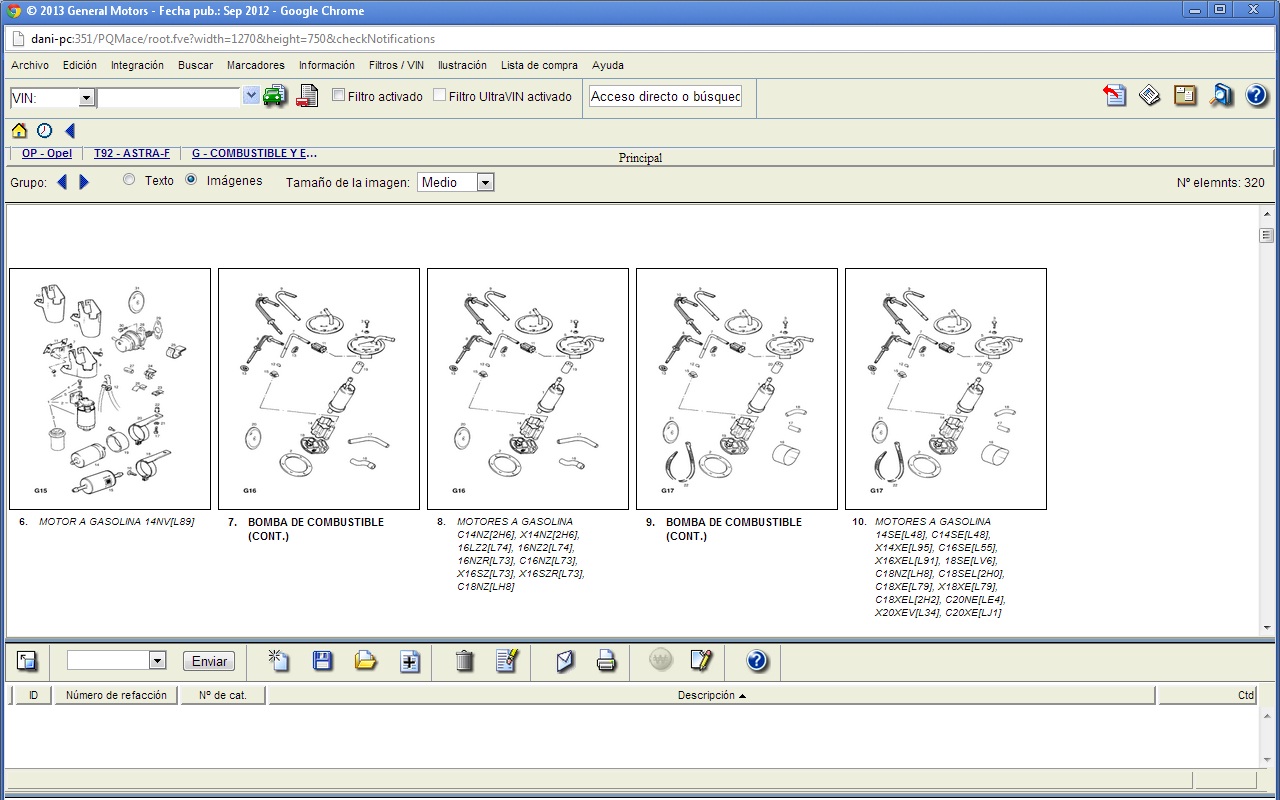
Task: Click the home icon in navigation bar
Action: (x=19, y=131)
